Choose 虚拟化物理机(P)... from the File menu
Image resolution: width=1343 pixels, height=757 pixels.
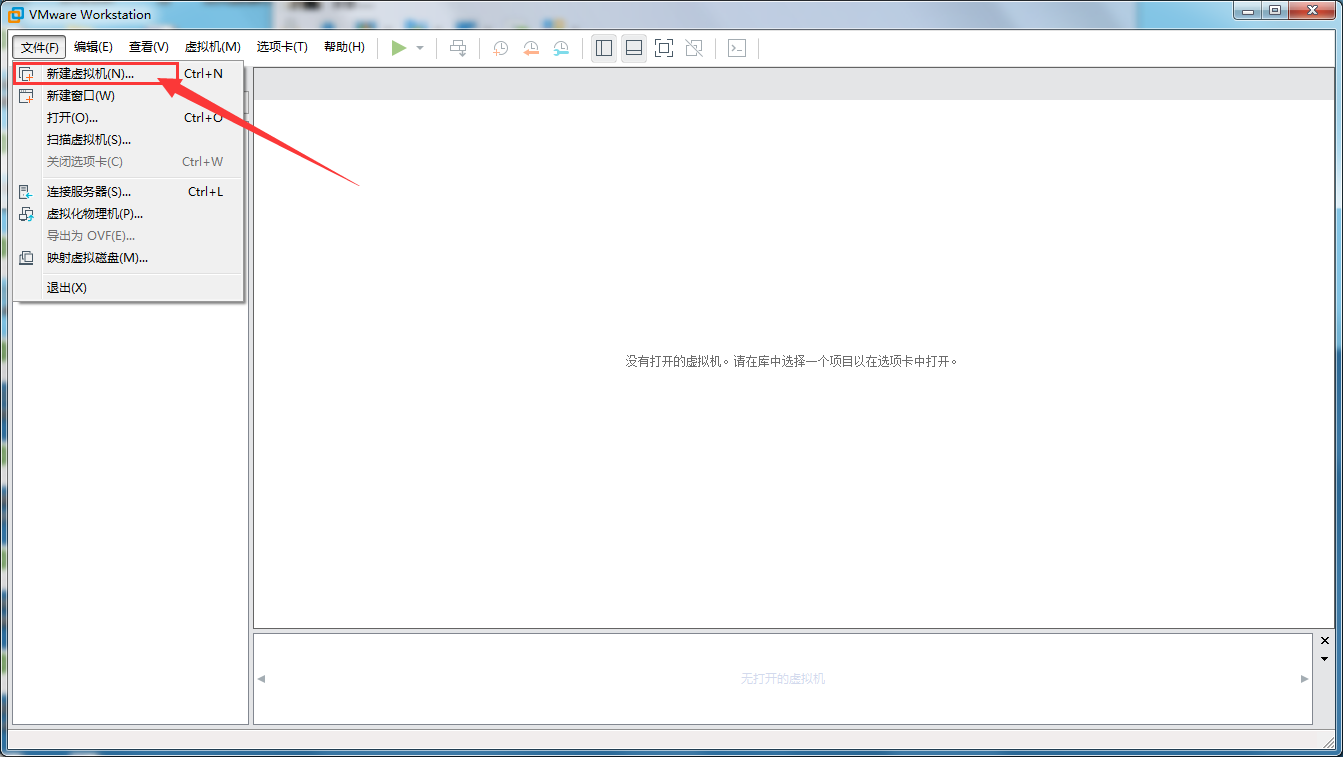[128, 214]
